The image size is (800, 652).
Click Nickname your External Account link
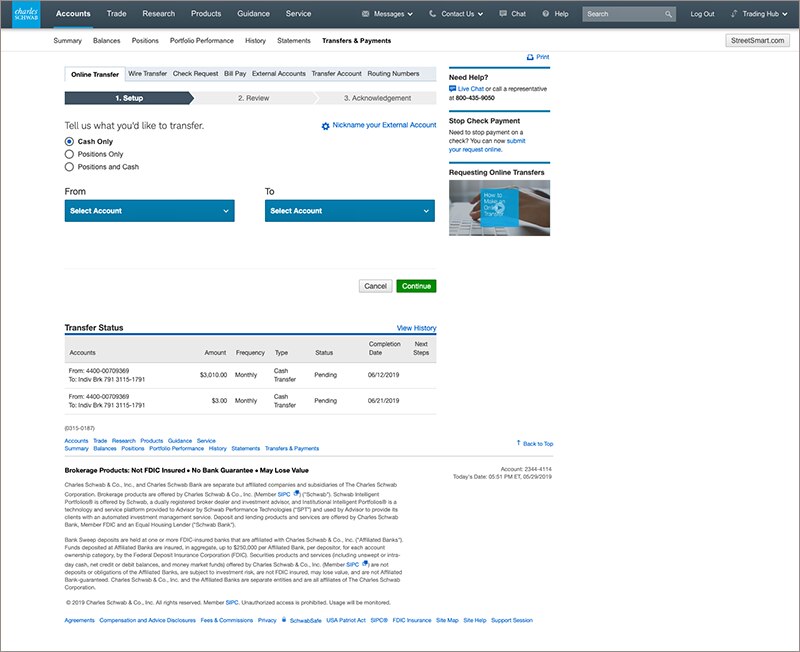click(384, 125)
